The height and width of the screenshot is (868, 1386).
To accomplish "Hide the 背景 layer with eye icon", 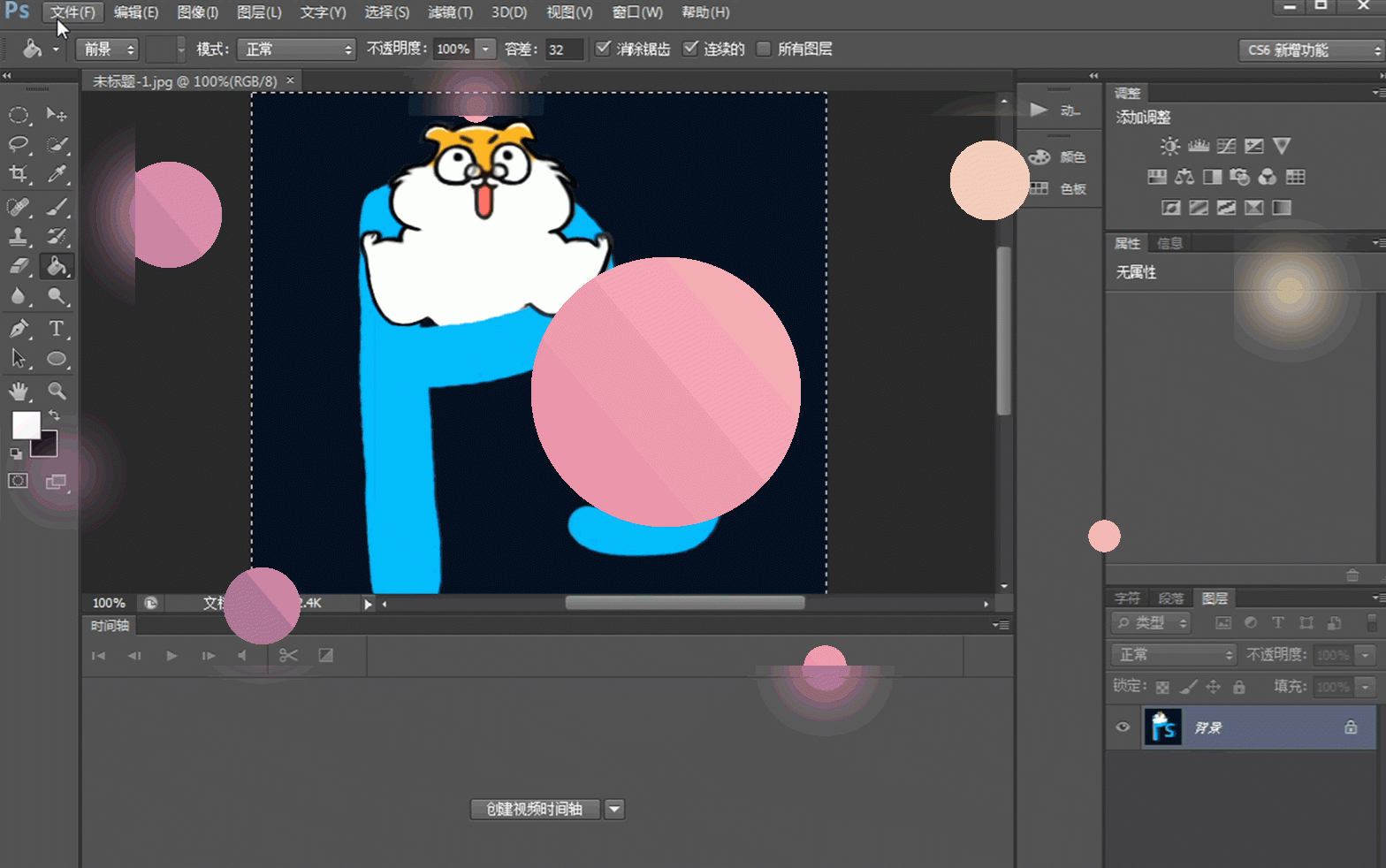I will (x=1123, y=727).
